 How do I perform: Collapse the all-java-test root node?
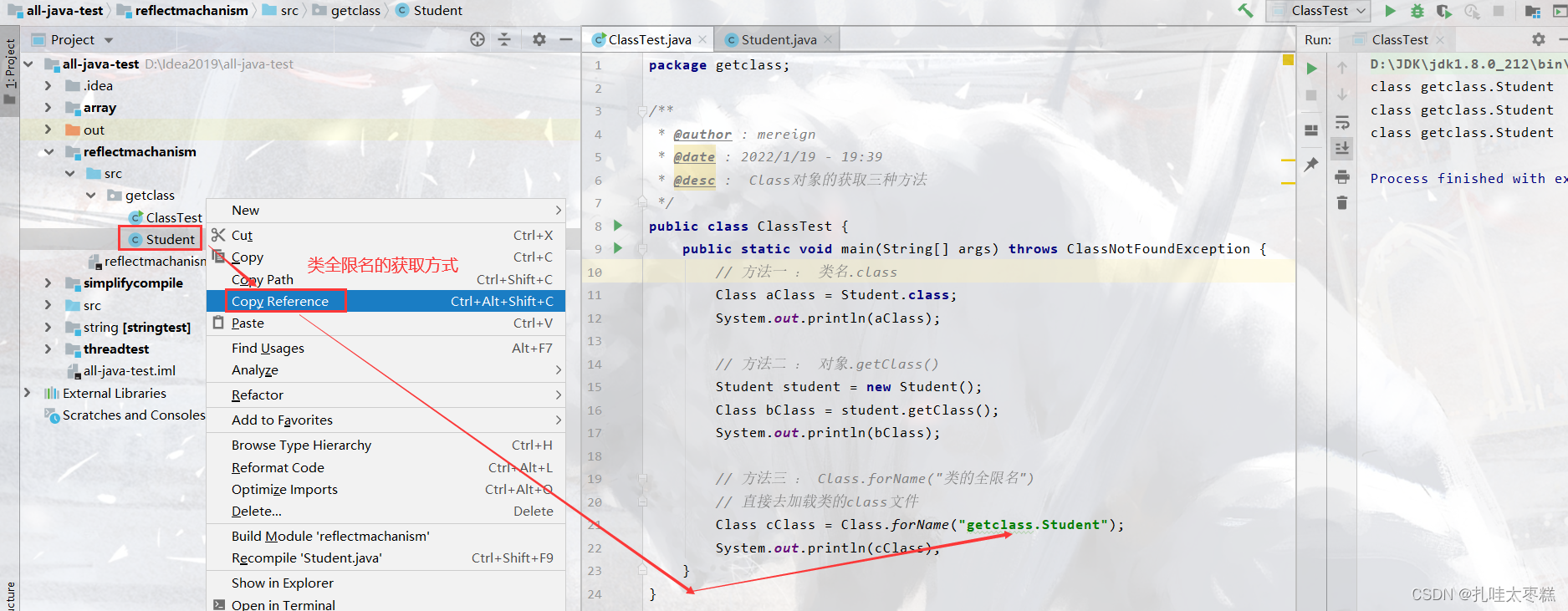(28, 64)
